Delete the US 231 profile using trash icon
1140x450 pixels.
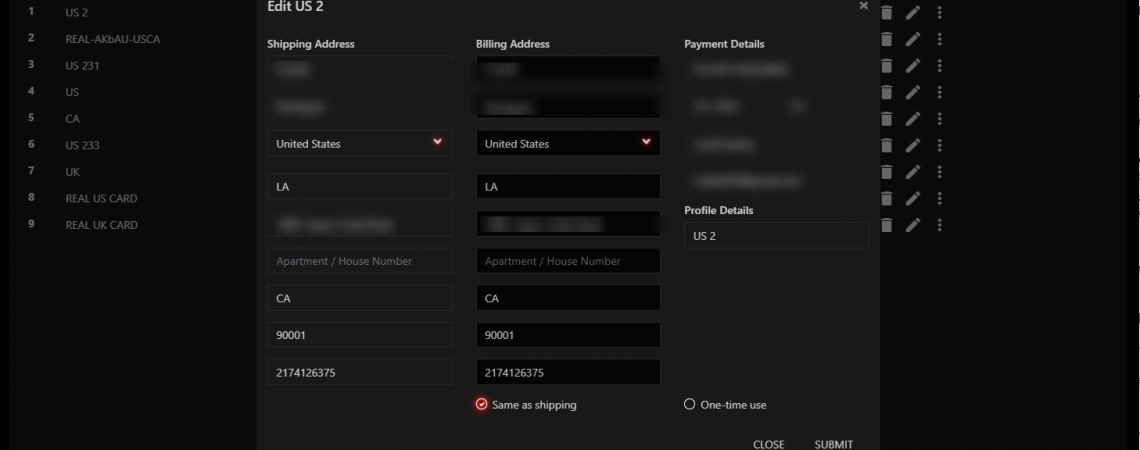[886, 66]
